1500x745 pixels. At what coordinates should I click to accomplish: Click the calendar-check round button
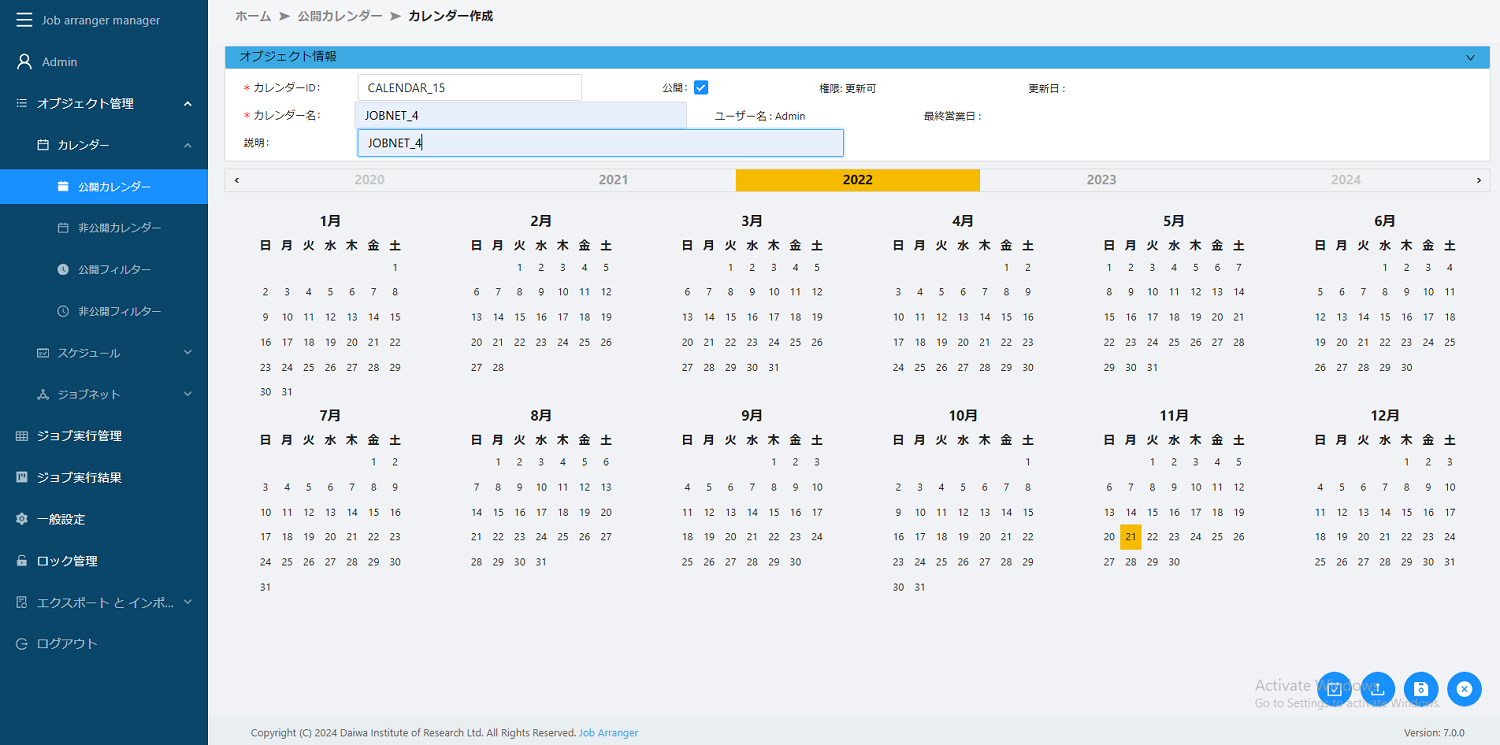point(1334,688)
